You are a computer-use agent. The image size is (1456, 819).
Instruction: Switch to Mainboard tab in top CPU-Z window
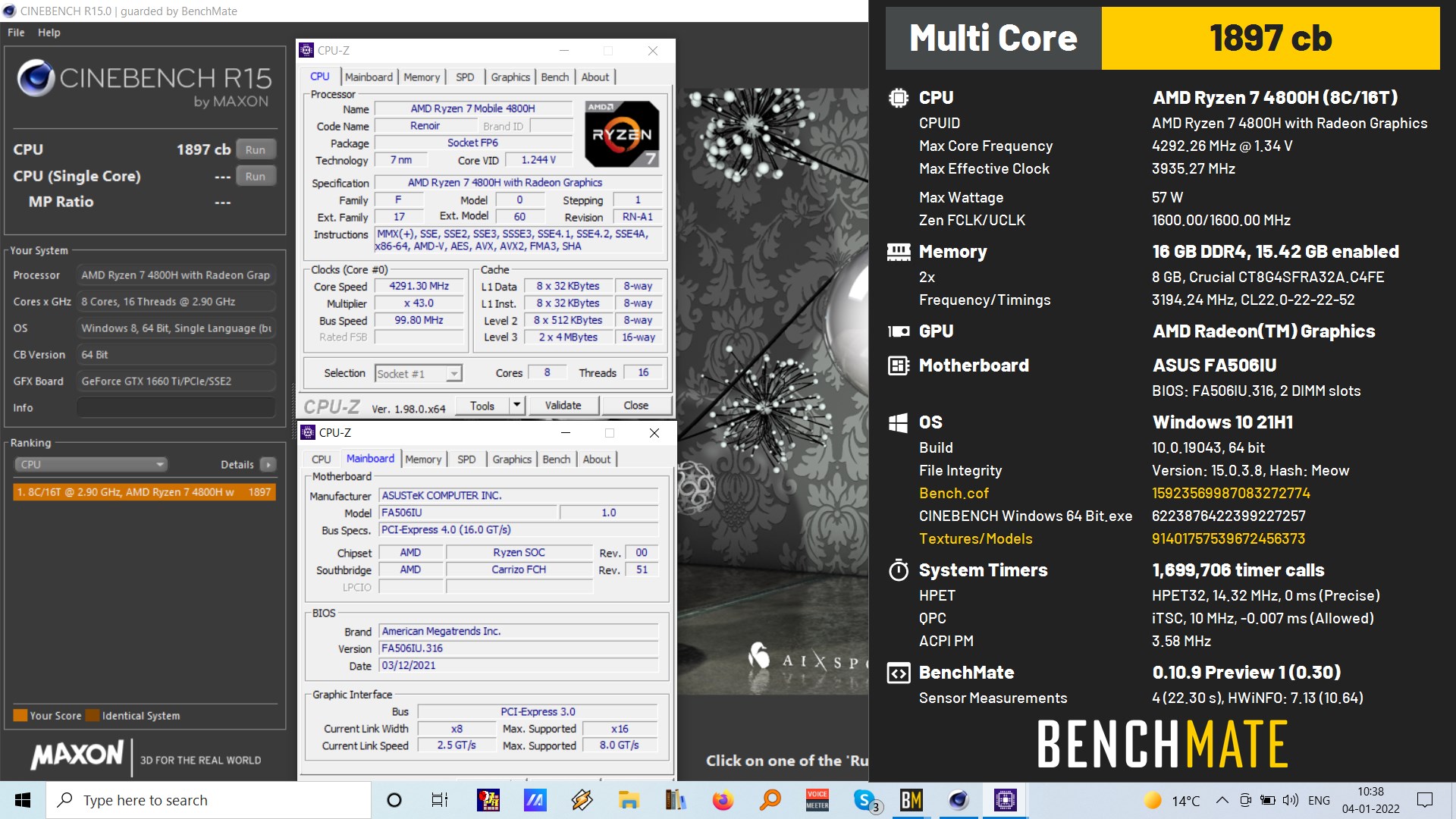369,77
